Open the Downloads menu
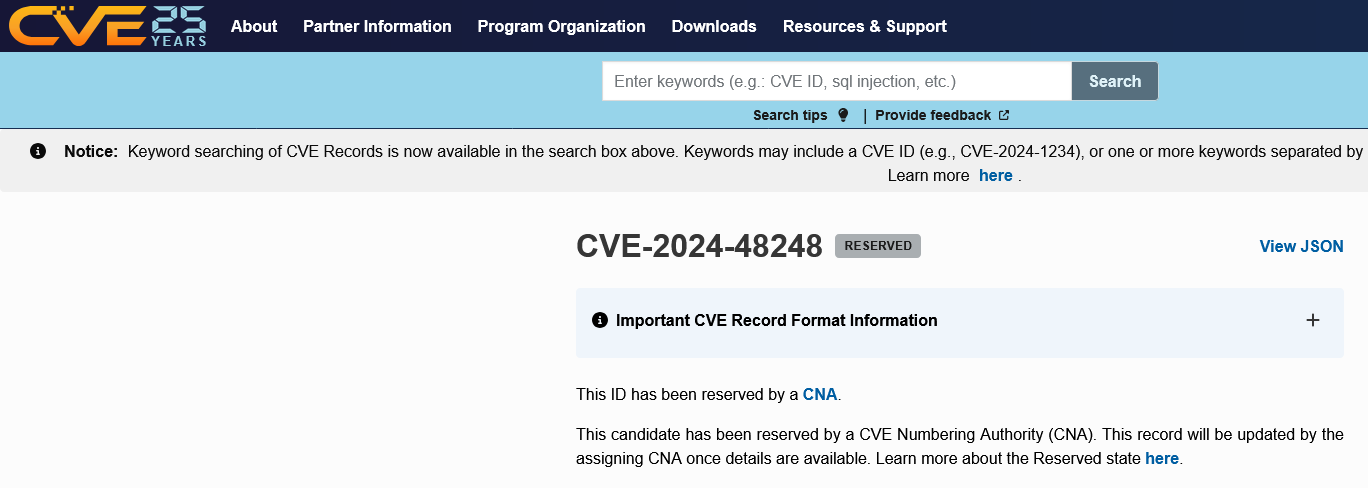Screen dimensions: 1368x488 click(x=714, y=26)
